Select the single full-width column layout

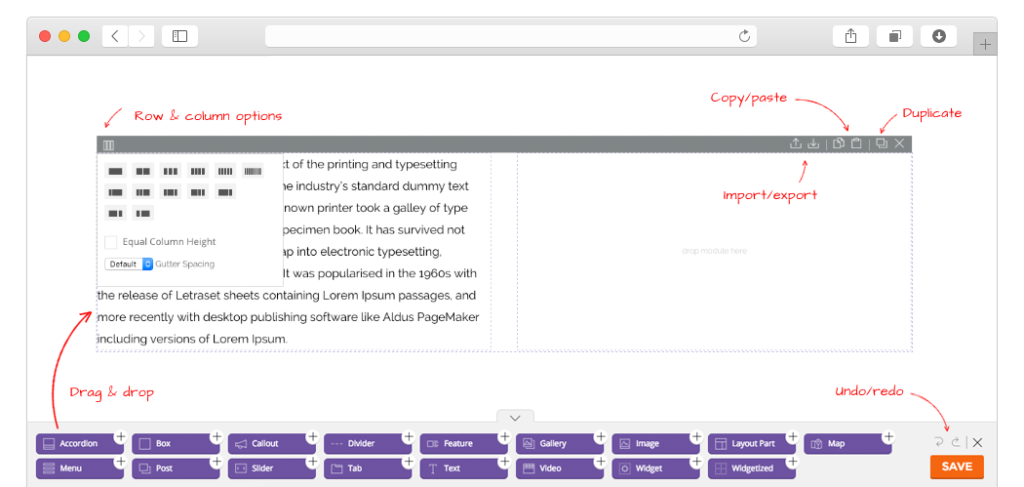[116, 171]
